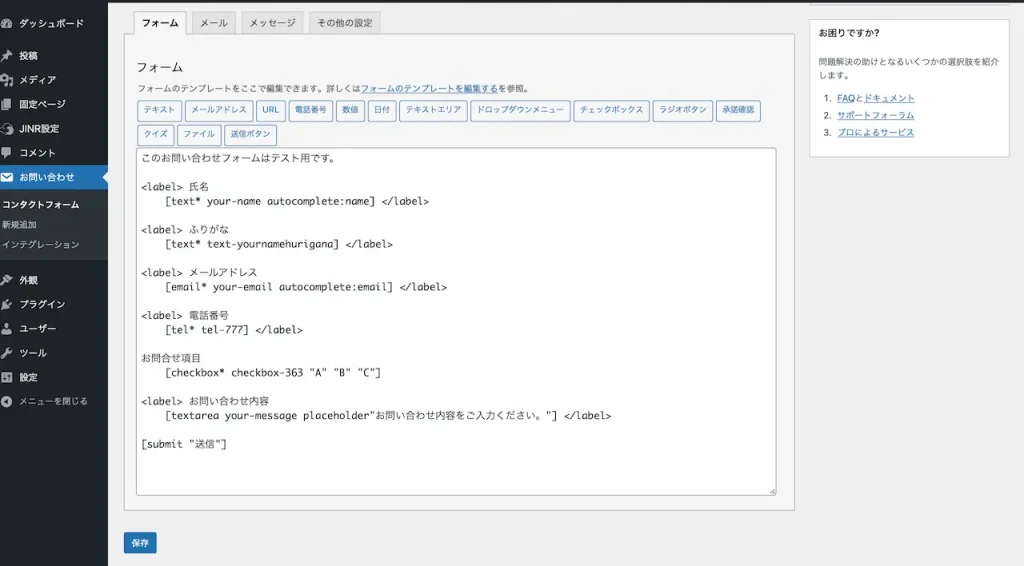
Task: Switch to the メール tab
Action: click(x=214, y=23)
